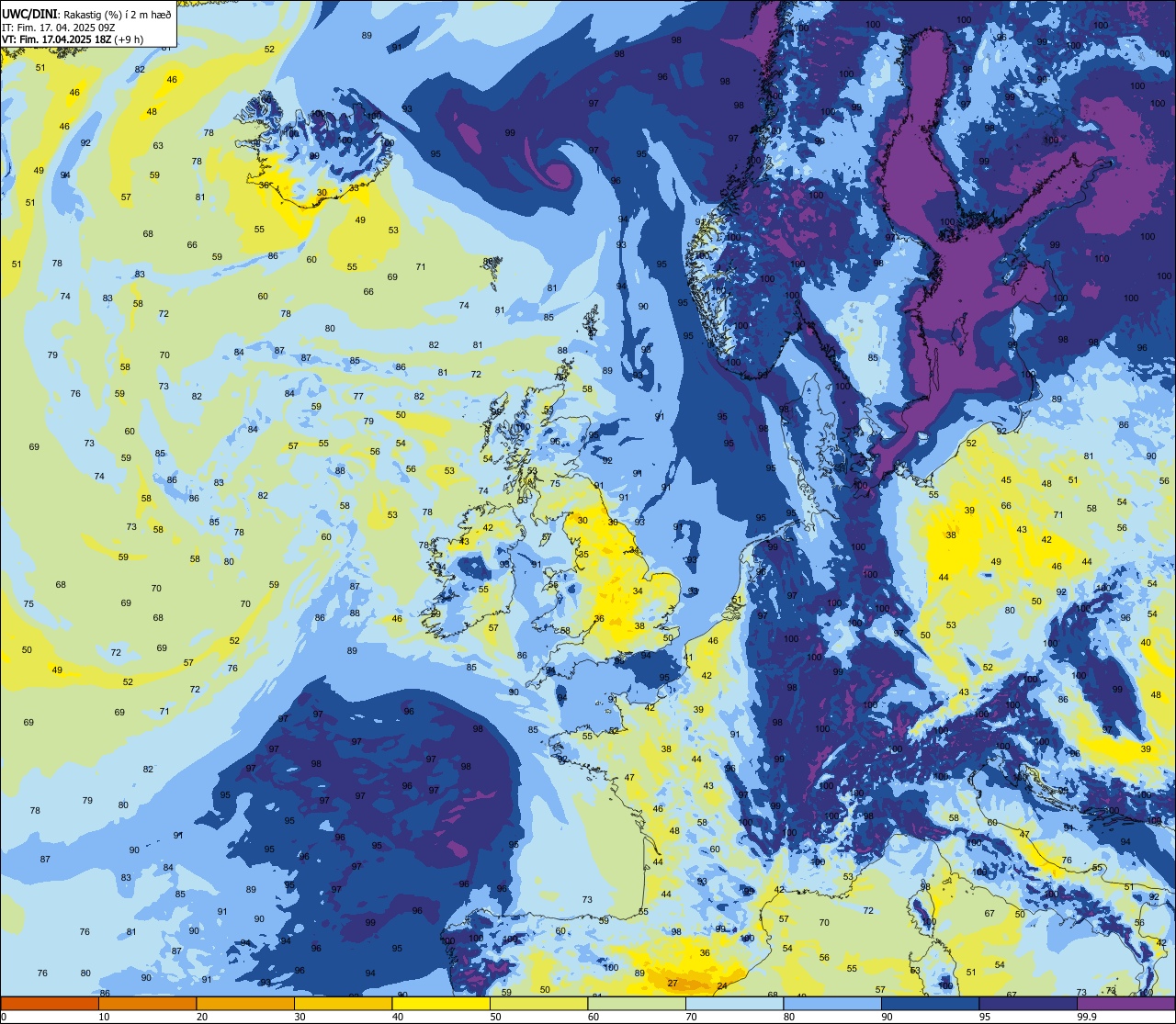1176x1024 pixels.
Task: Click the 'VT: Fim. 17.04.2025 18Z (+9 h)' line
Action: coord(73,39)
